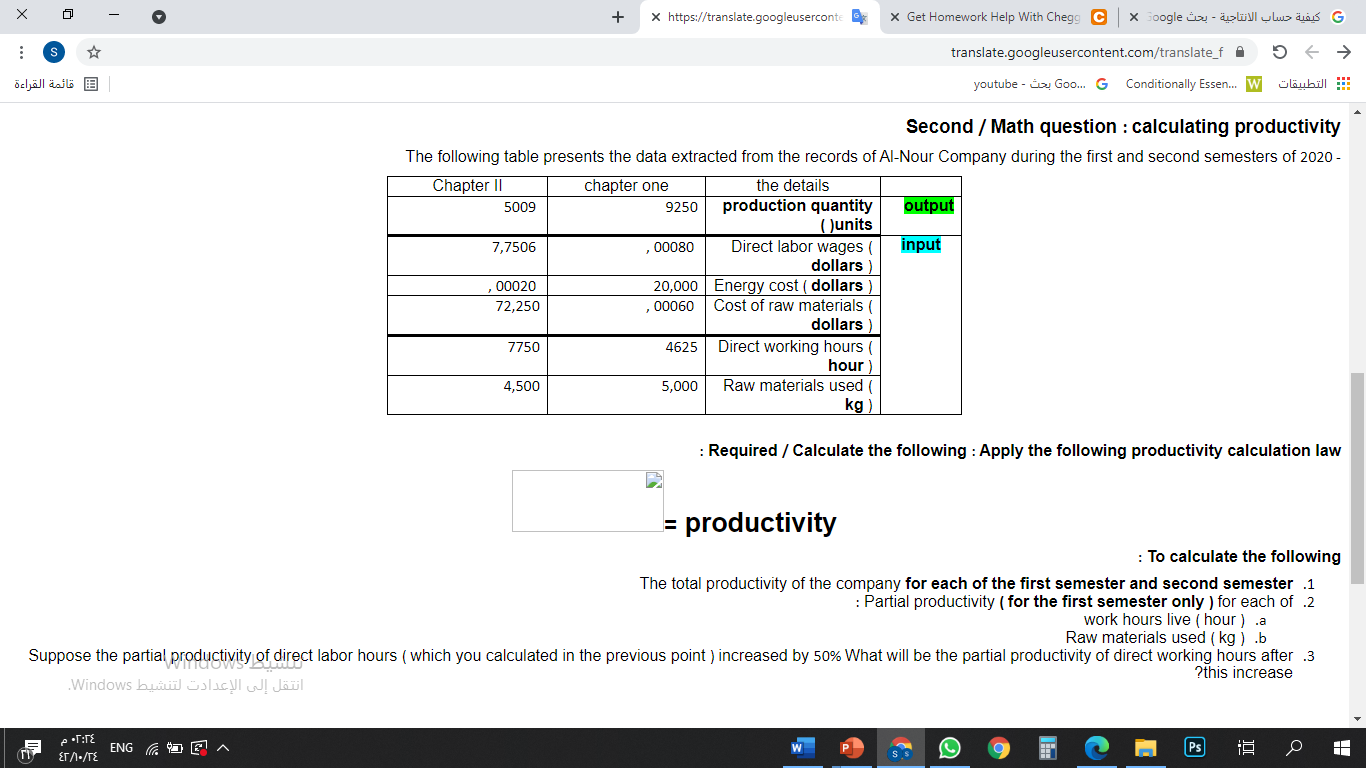1366x768 pixels.
Task: Go back using the dark right-pointing arrow
Action: tap(1343, 52)
